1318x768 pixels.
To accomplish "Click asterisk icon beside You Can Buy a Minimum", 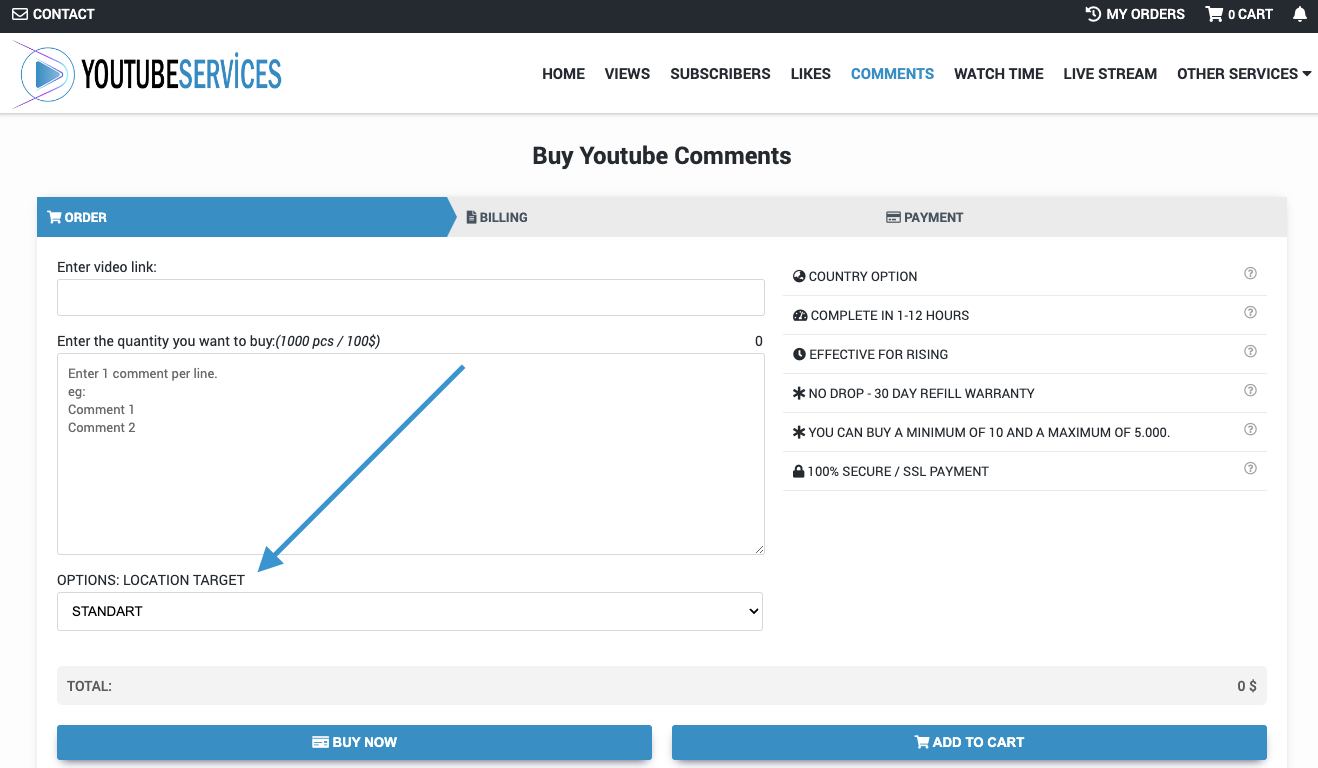I will pos(799,432).
